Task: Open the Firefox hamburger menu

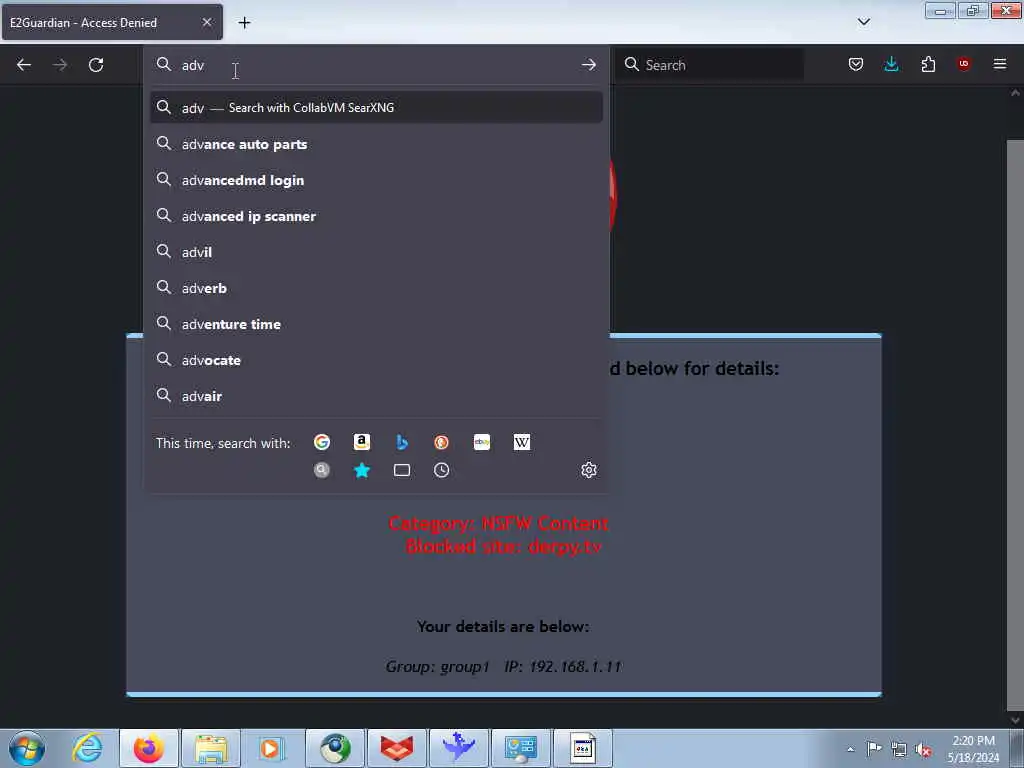Action: point(1000,64)
